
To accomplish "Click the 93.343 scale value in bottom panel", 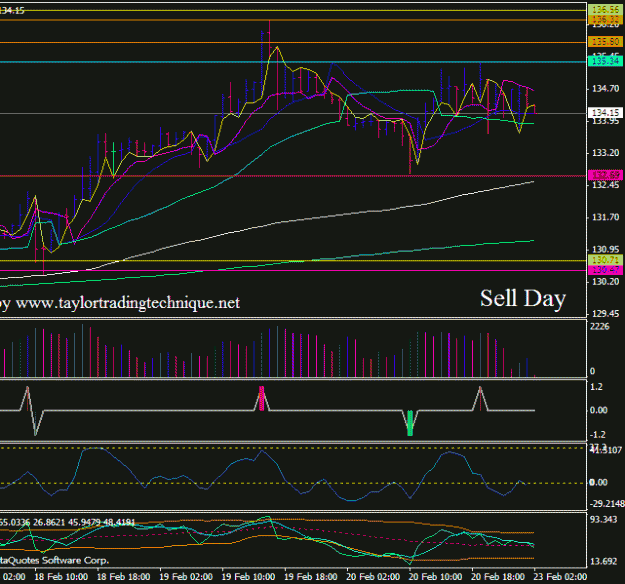I will point(603,520).
